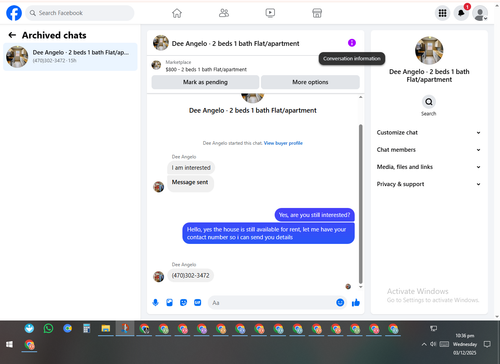The height and width of the screenshot is (364, 500).
Task: Open the Marketplace icon in top navigation
Action: (x=317, y=13)
